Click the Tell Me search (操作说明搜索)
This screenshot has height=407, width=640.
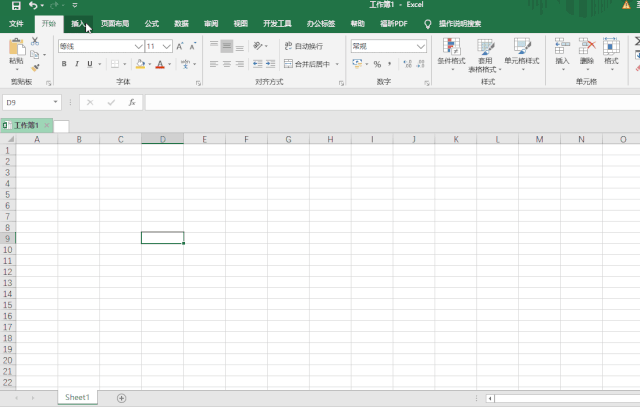(x=460, y=24)
